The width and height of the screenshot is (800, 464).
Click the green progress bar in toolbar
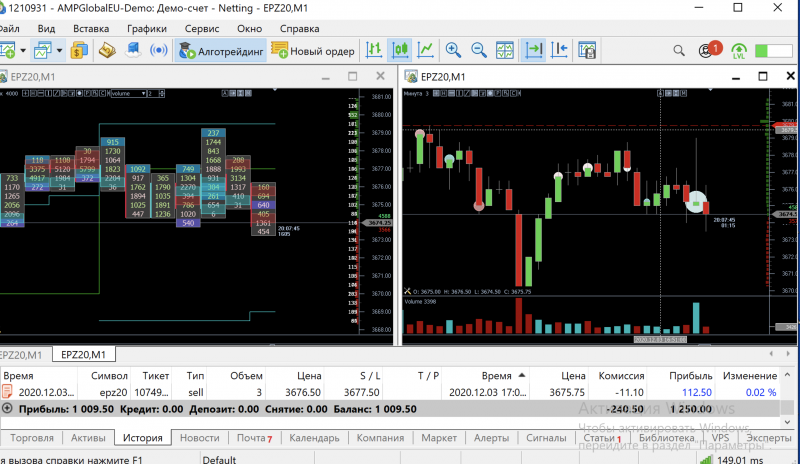pos(773,51)
